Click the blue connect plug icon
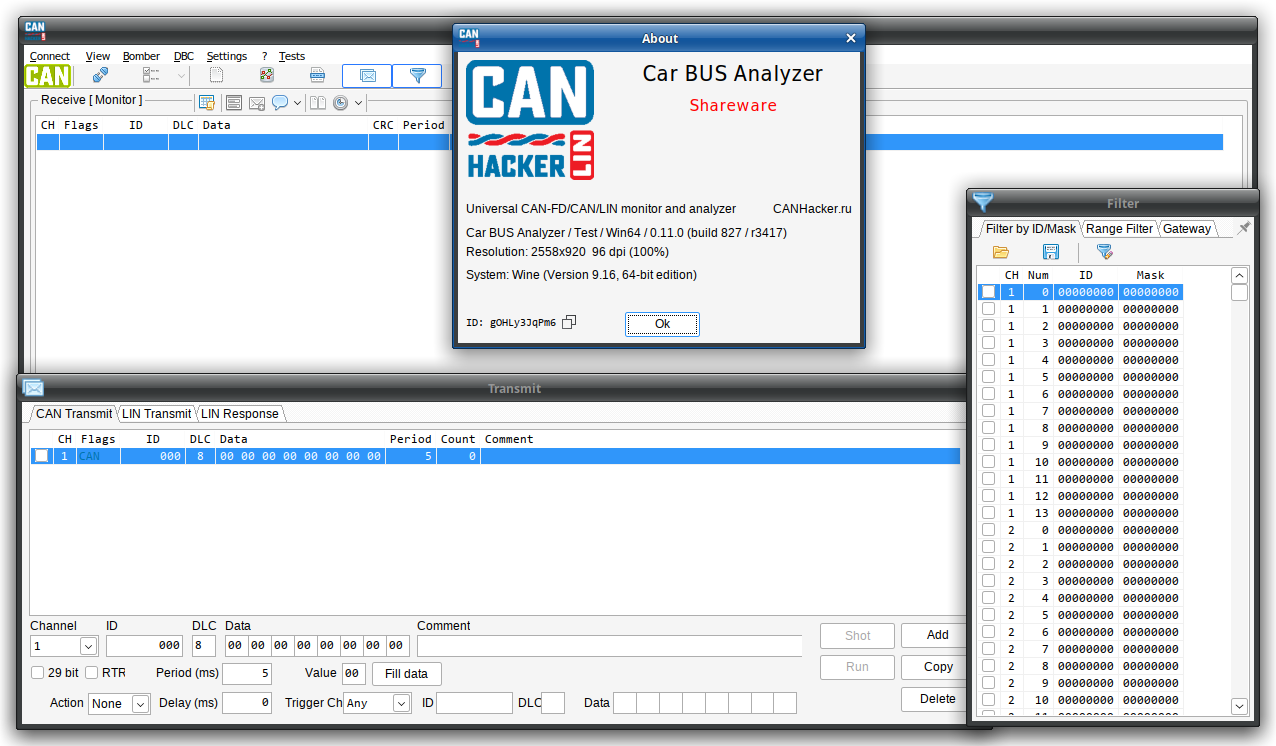The image size is (1276, 746). pyautogui.click(x=100, y=75)
